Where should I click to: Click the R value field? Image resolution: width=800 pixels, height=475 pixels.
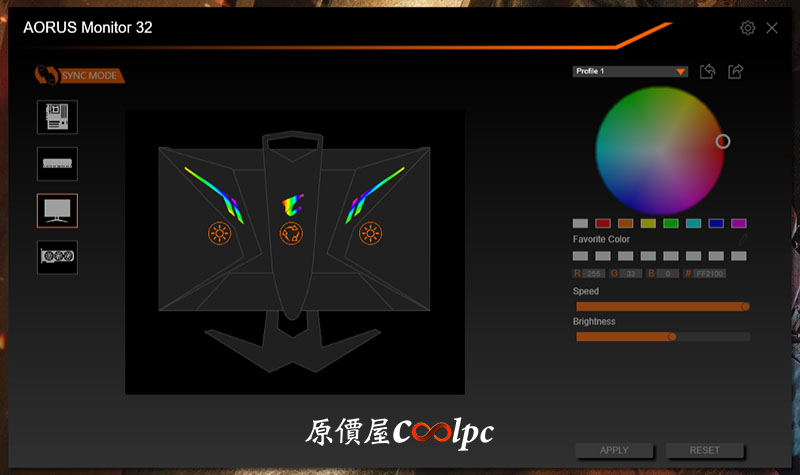click(593, 273)
